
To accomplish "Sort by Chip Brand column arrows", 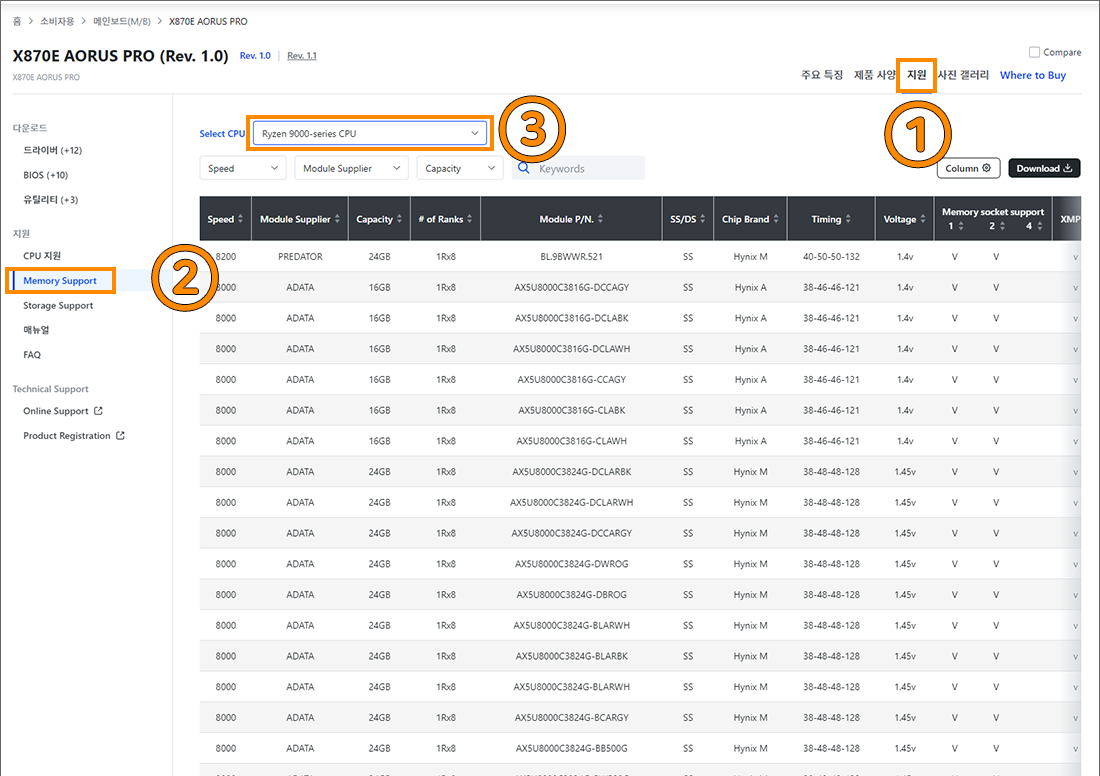I will tap(776, 219).
